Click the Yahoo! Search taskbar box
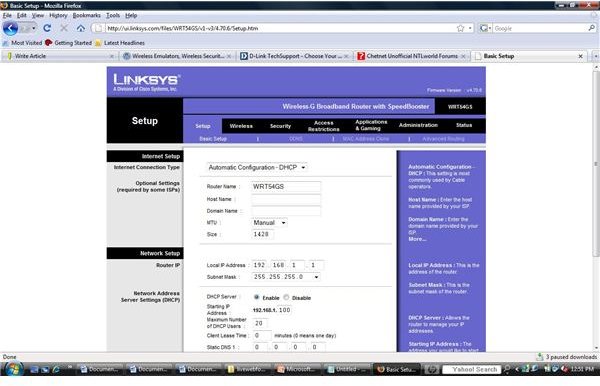The width and height of the screenshot is (600, 386). tap(471, 370)
